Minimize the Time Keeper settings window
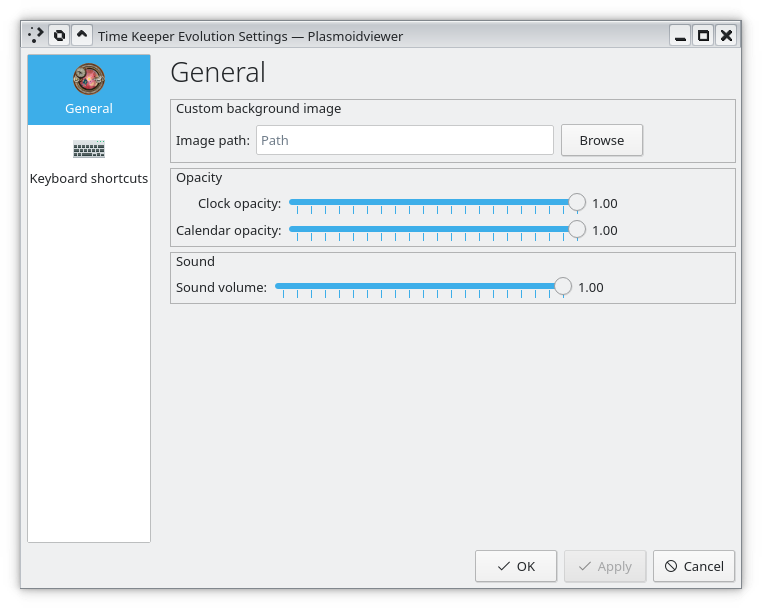The width and height of the screenshot is (762, 609). pos(680,35)
